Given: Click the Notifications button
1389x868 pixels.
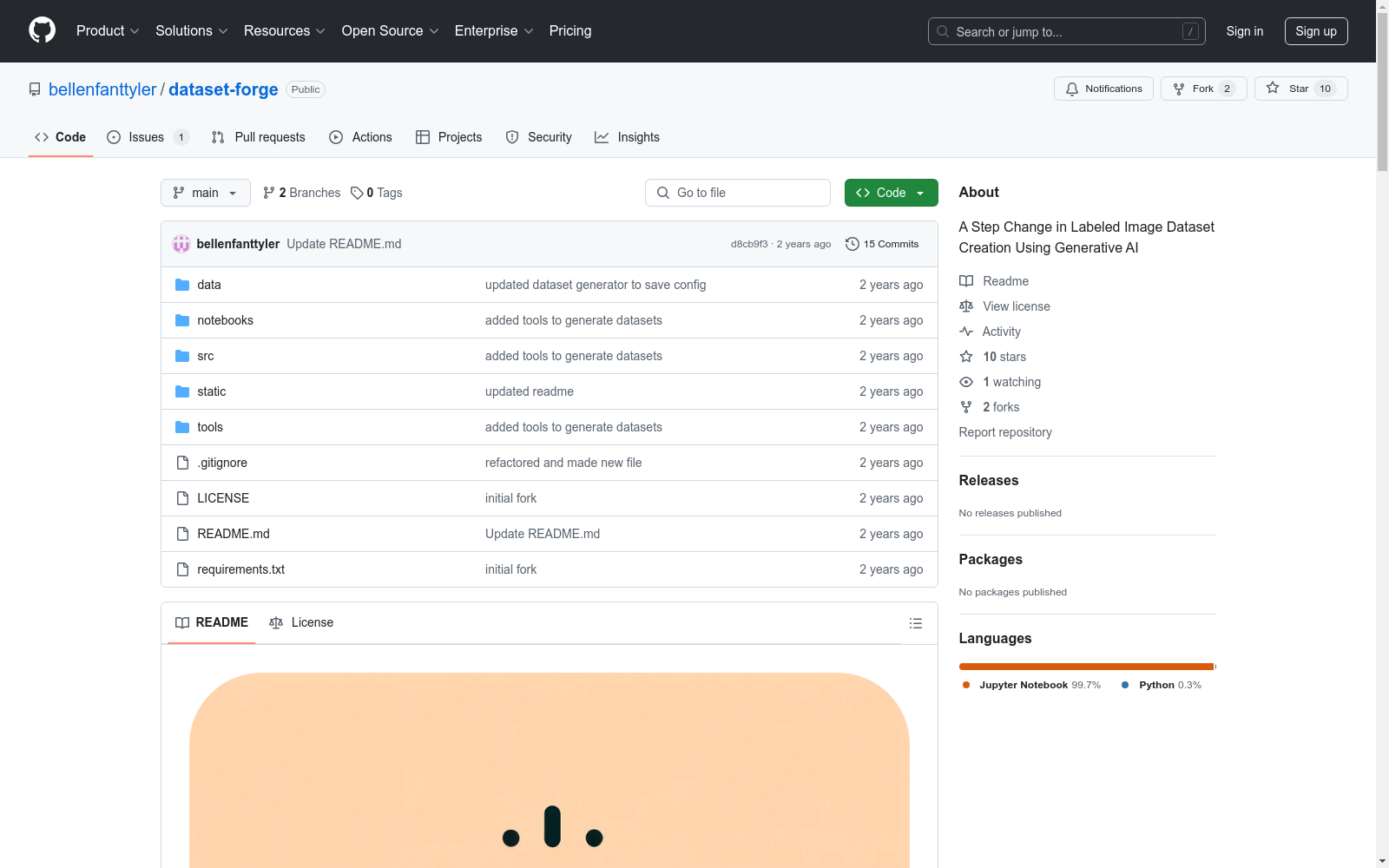Looking at the screenshot, I should 1103,89.
